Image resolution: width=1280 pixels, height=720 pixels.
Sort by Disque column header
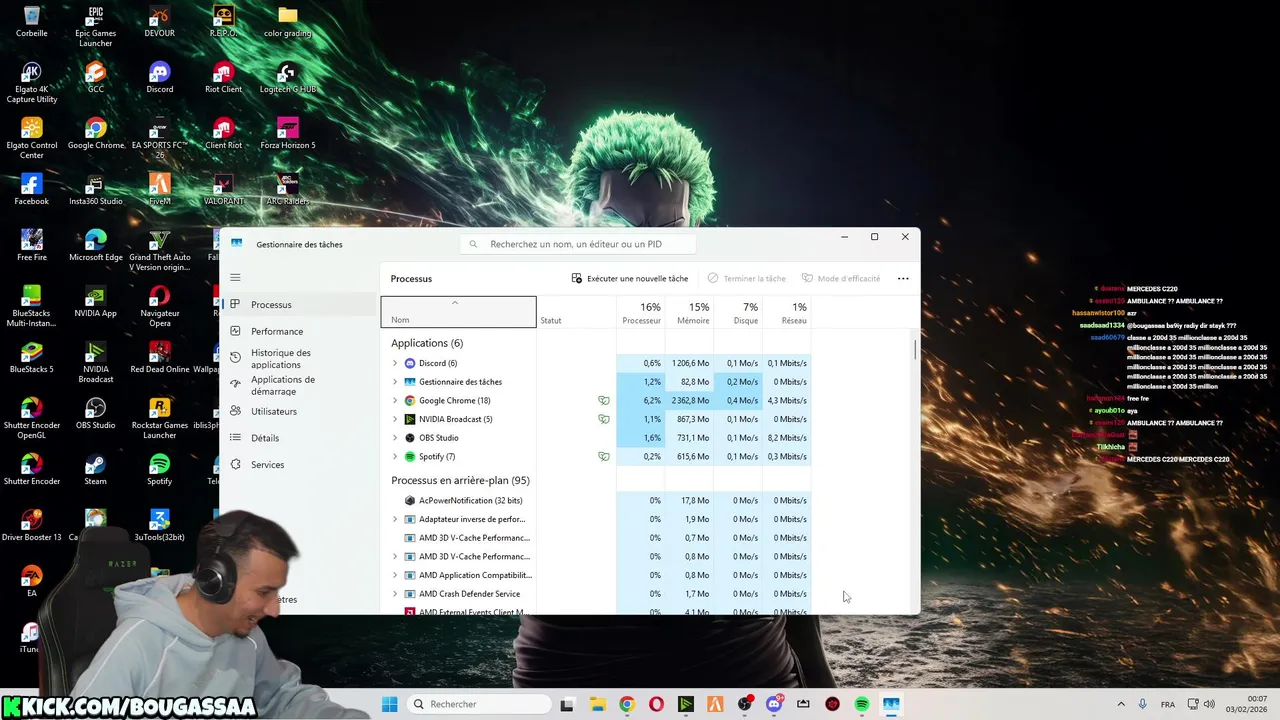pos(738,312)
